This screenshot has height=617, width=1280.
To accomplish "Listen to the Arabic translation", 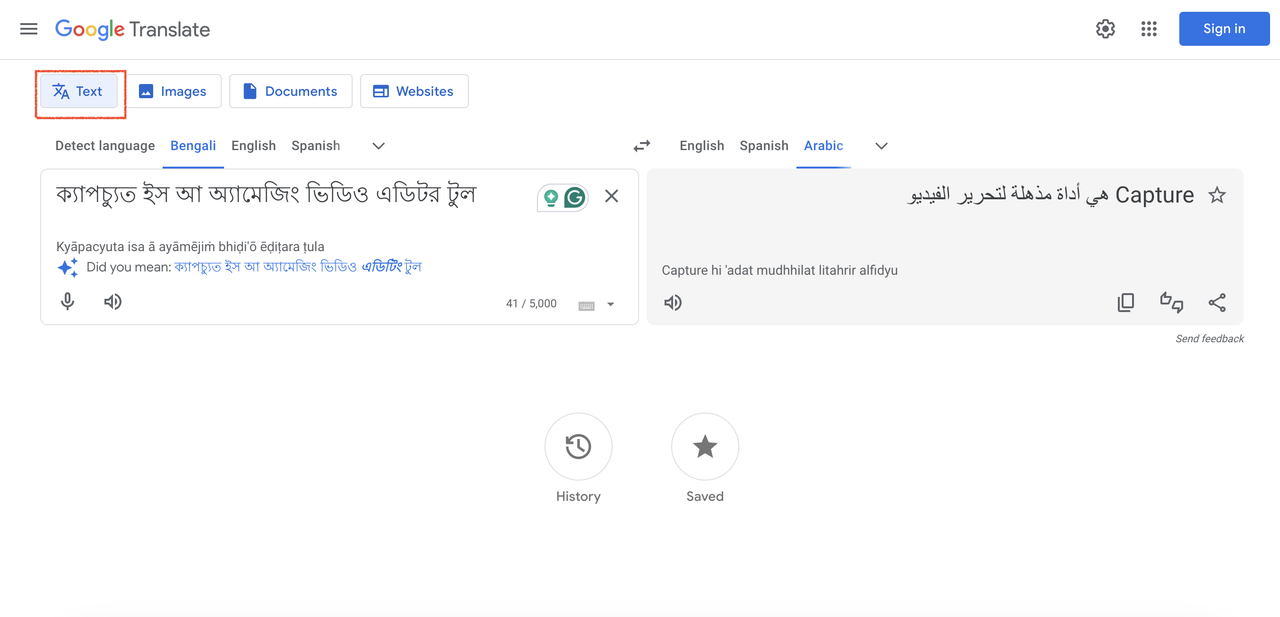I will click(x=673, y=303).
